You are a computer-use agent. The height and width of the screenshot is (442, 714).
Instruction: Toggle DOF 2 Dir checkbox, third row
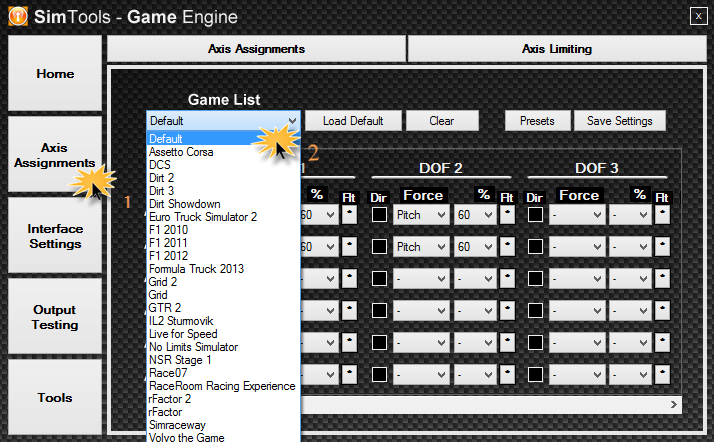pos(379,279)
